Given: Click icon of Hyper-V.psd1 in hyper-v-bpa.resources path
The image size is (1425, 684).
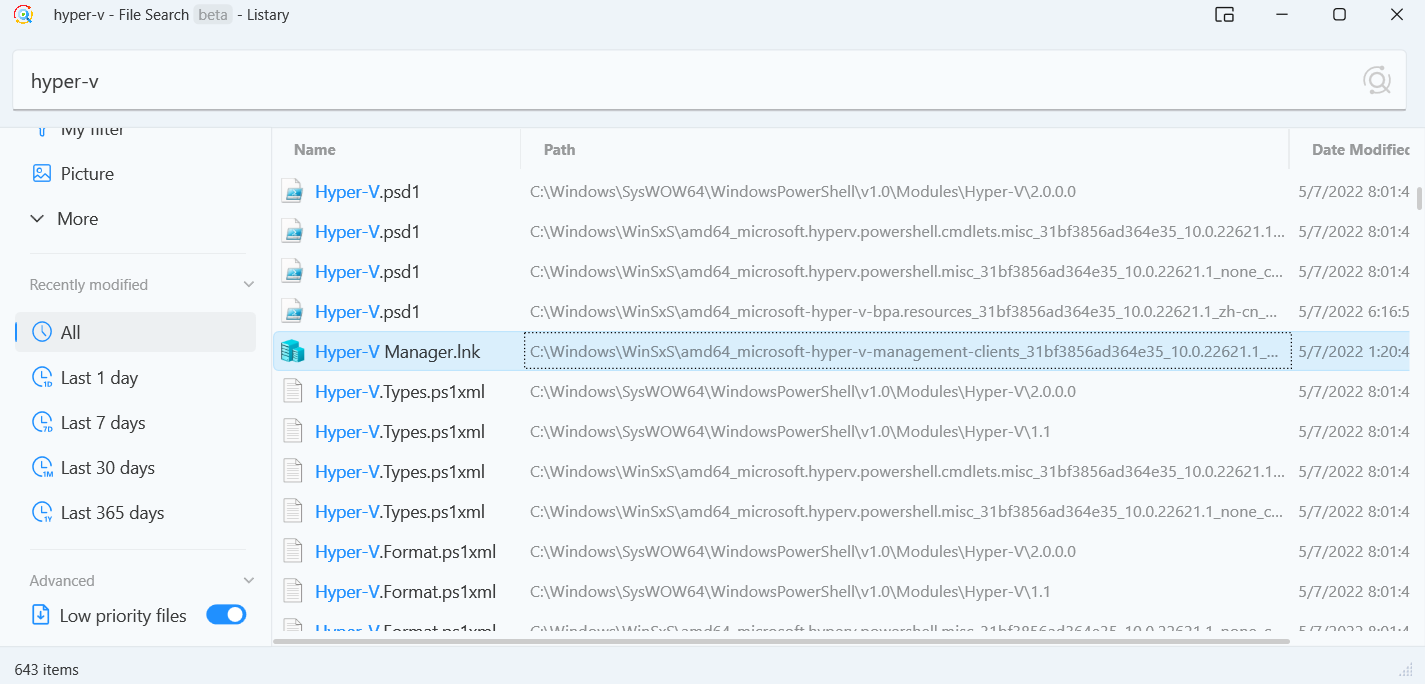Looking at the screenshot, I should click(x=292, y=311).
